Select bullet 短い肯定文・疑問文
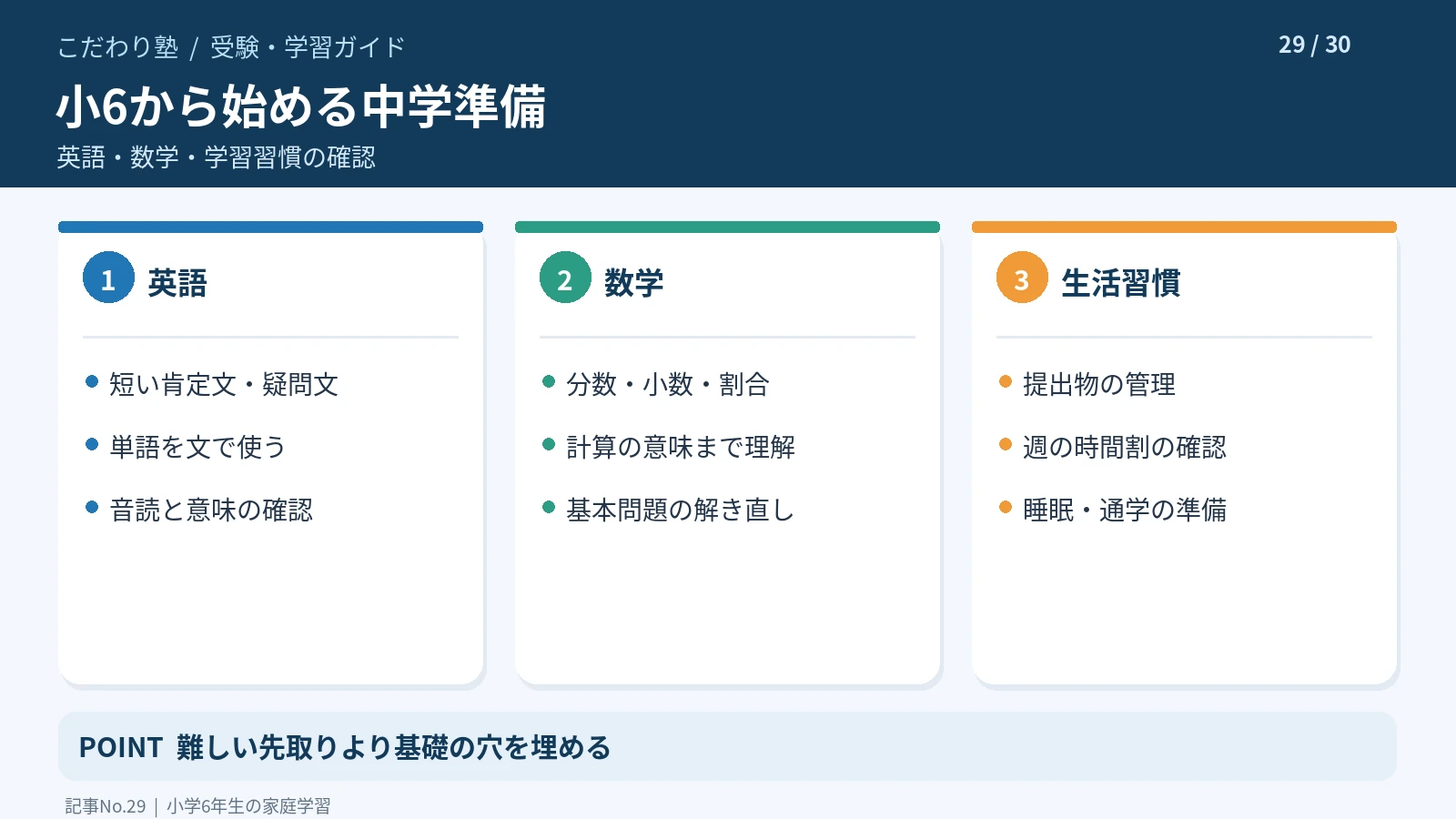 [224, 385]
